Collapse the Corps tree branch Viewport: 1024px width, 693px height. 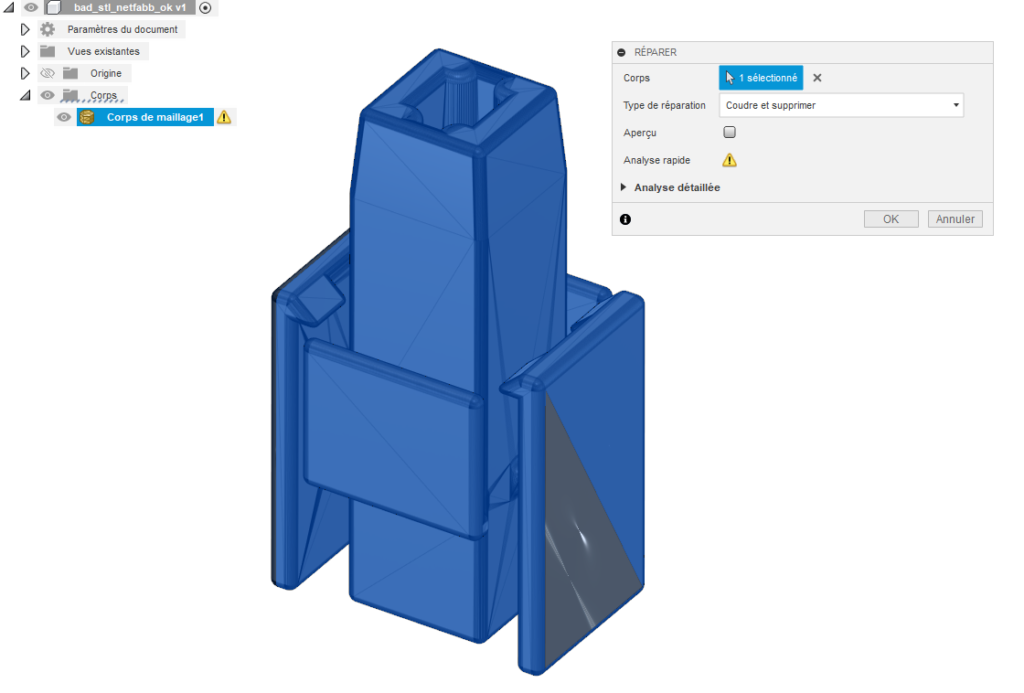(24, 95)
